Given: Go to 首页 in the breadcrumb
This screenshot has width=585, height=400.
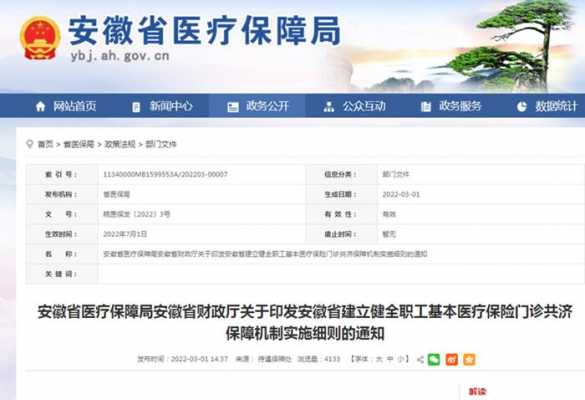Looking at the screenshot, I should pos(46,144).
